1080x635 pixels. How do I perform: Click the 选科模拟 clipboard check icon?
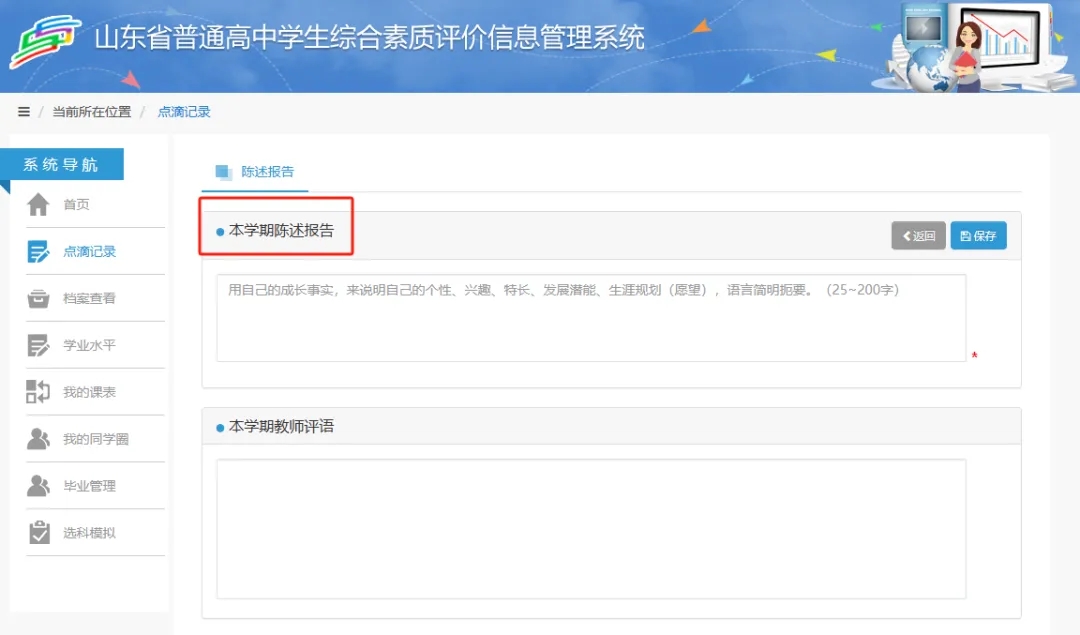pos(38,533)
